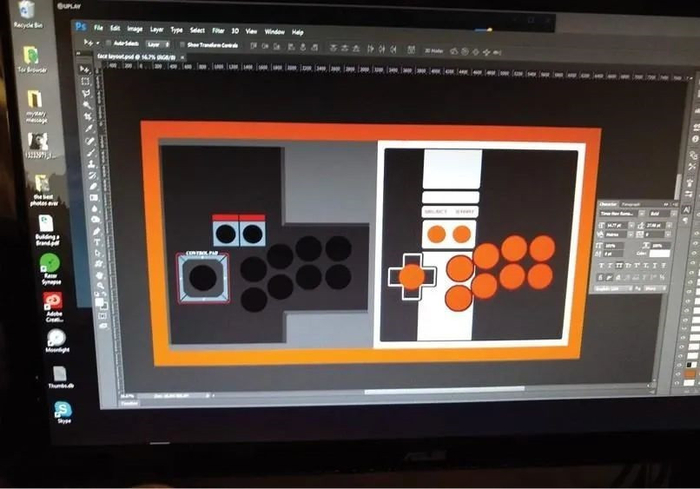Select the Quick Selection tool
Screen dimensions: 700x489
(x=87, y=105)
